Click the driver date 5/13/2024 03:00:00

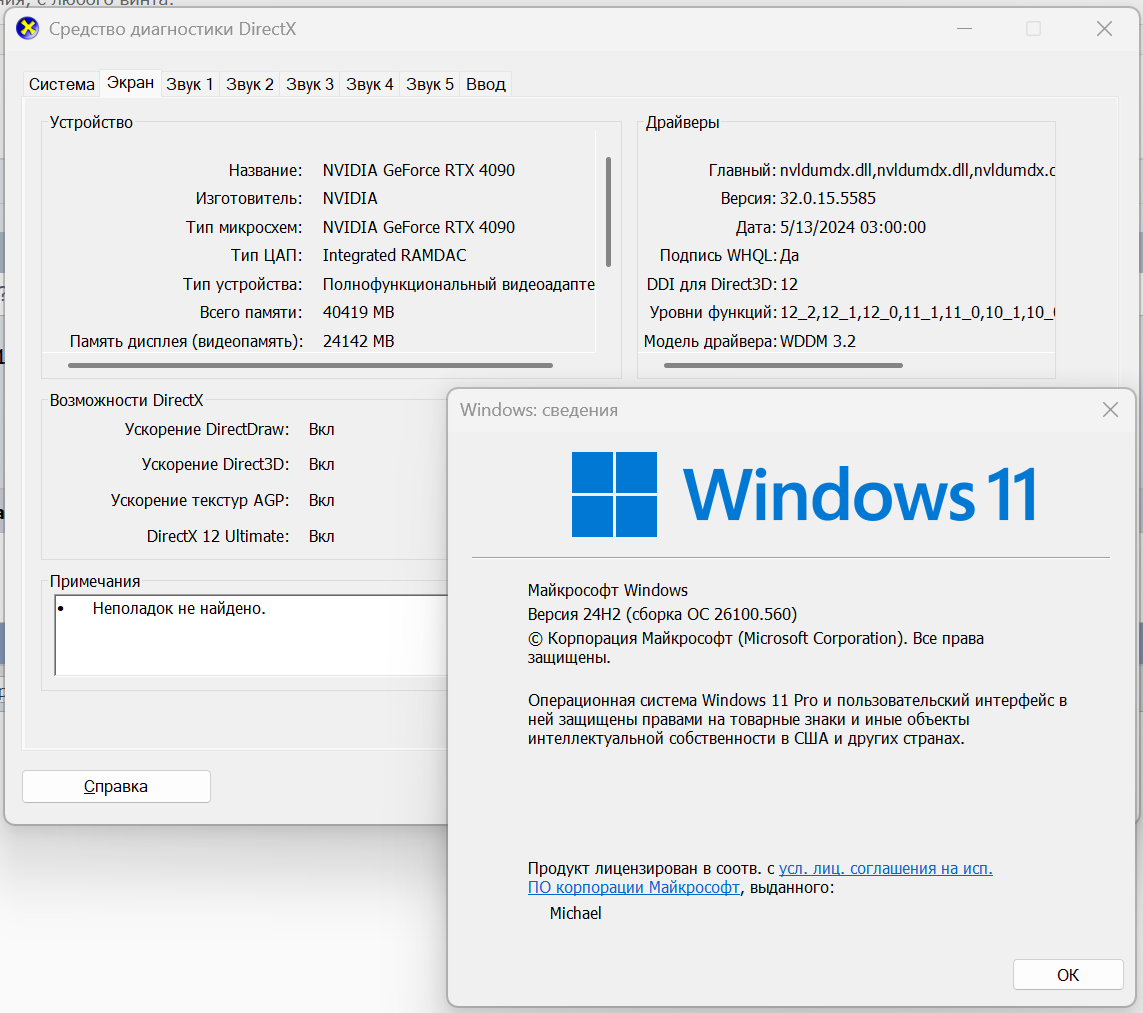pos(853,227)
